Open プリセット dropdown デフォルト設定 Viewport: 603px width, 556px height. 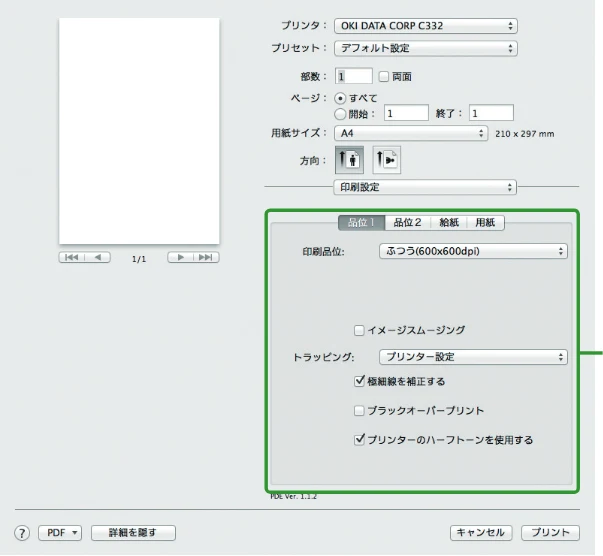pyautogui.click(x=426, y=48)
